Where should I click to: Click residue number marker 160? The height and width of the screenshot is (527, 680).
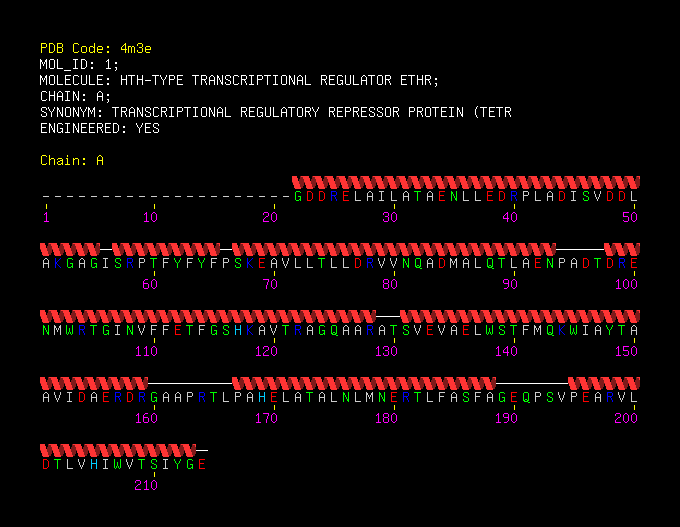(146, 418)
